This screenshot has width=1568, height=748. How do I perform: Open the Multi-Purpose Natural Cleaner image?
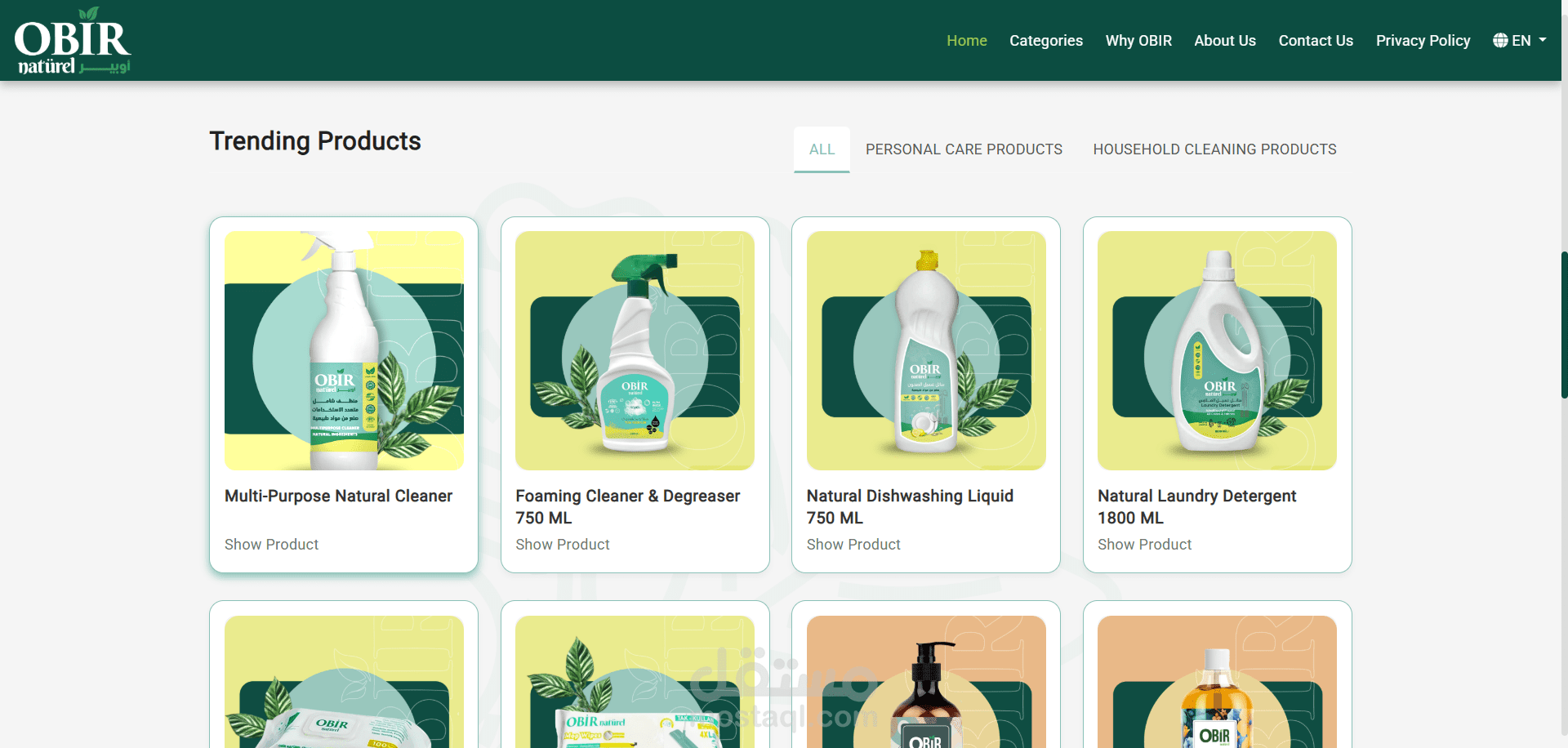click(344, 350)
